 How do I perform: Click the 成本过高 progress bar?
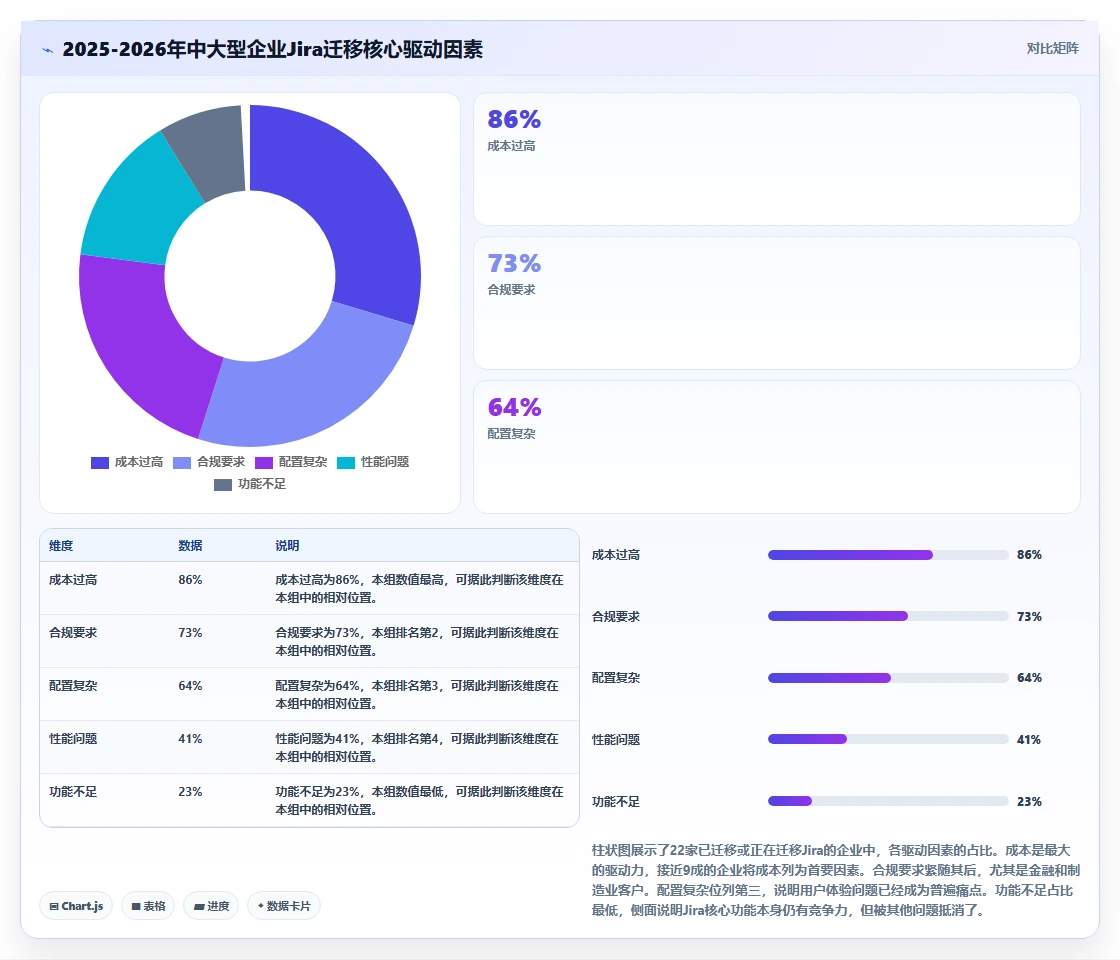coord(888,555)
